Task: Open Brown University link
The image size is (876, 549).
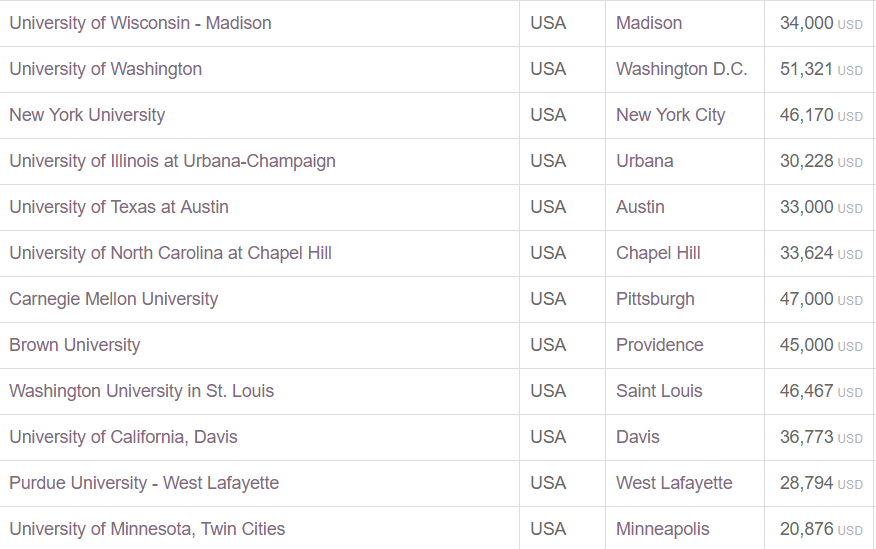Action: (75, 345)
